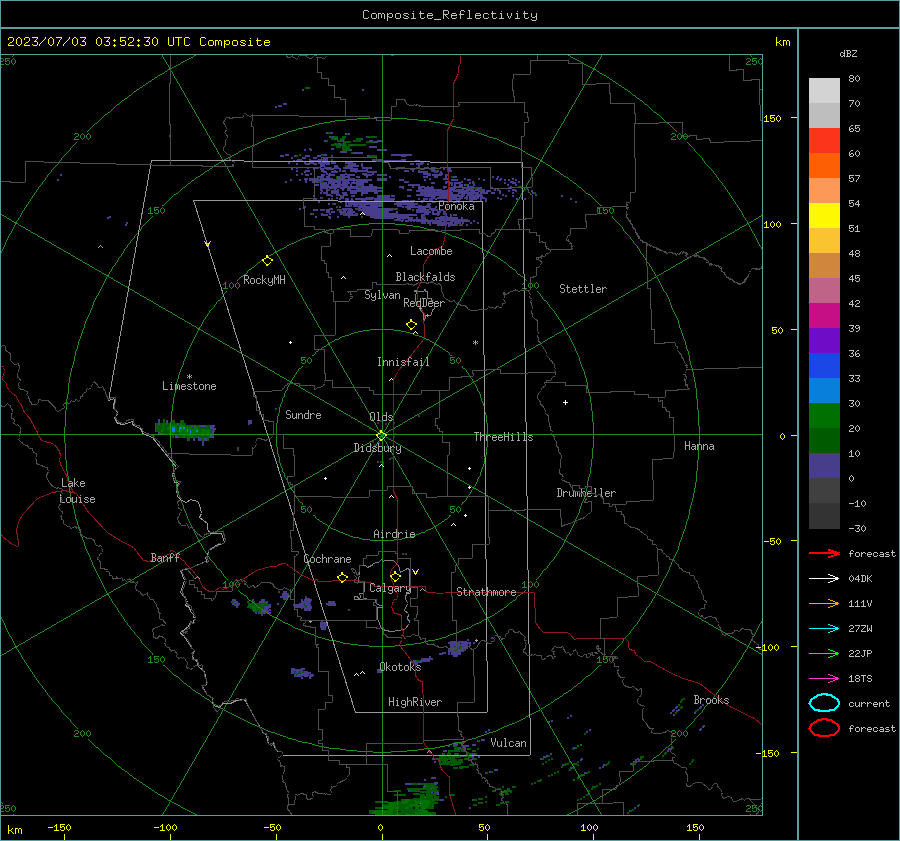The image size is (900, 841).
Task: Click the Limestone label
Action: pyautogui.click(x=189, y=386)
